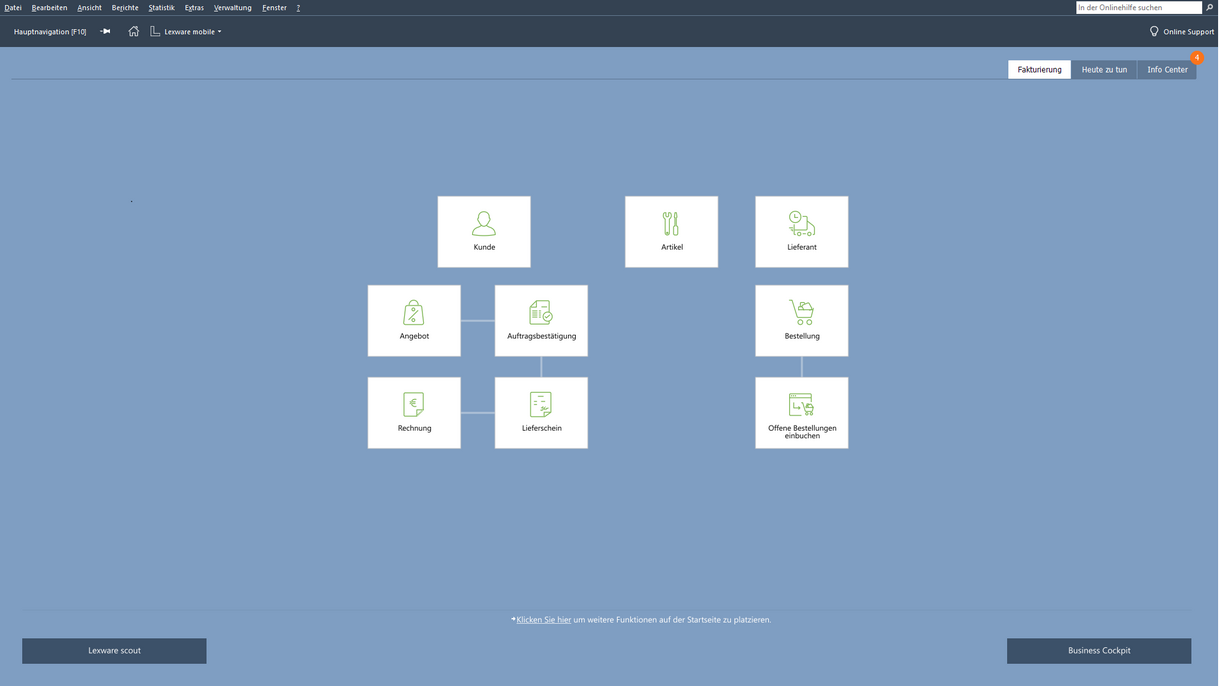Open the Business Cockpit
The width and height of the screenshot is (1220, 686).
(1099, 651)
